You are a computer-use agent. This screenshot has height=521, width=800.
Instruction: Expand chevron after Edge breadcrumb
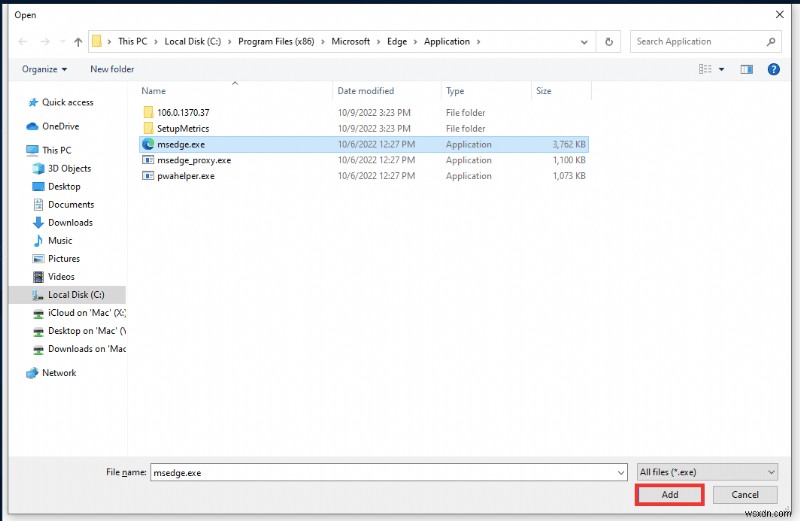[415, 42]
